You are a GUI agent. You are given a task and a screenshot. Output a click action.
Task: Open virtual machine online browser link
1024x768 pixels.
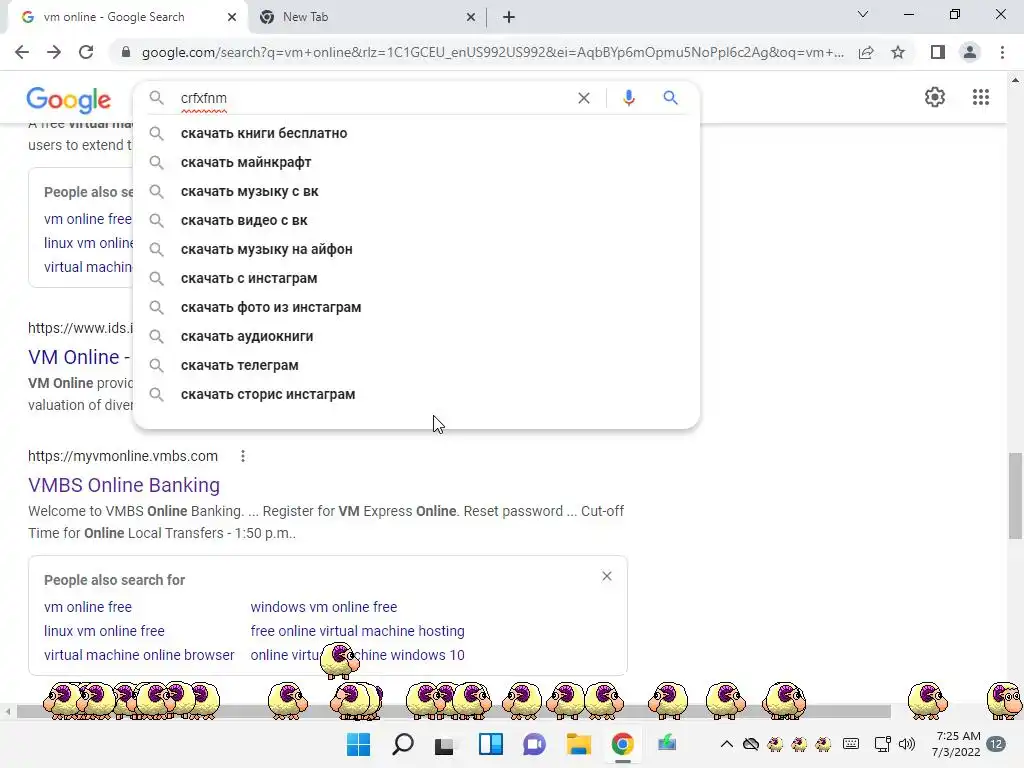139,655
